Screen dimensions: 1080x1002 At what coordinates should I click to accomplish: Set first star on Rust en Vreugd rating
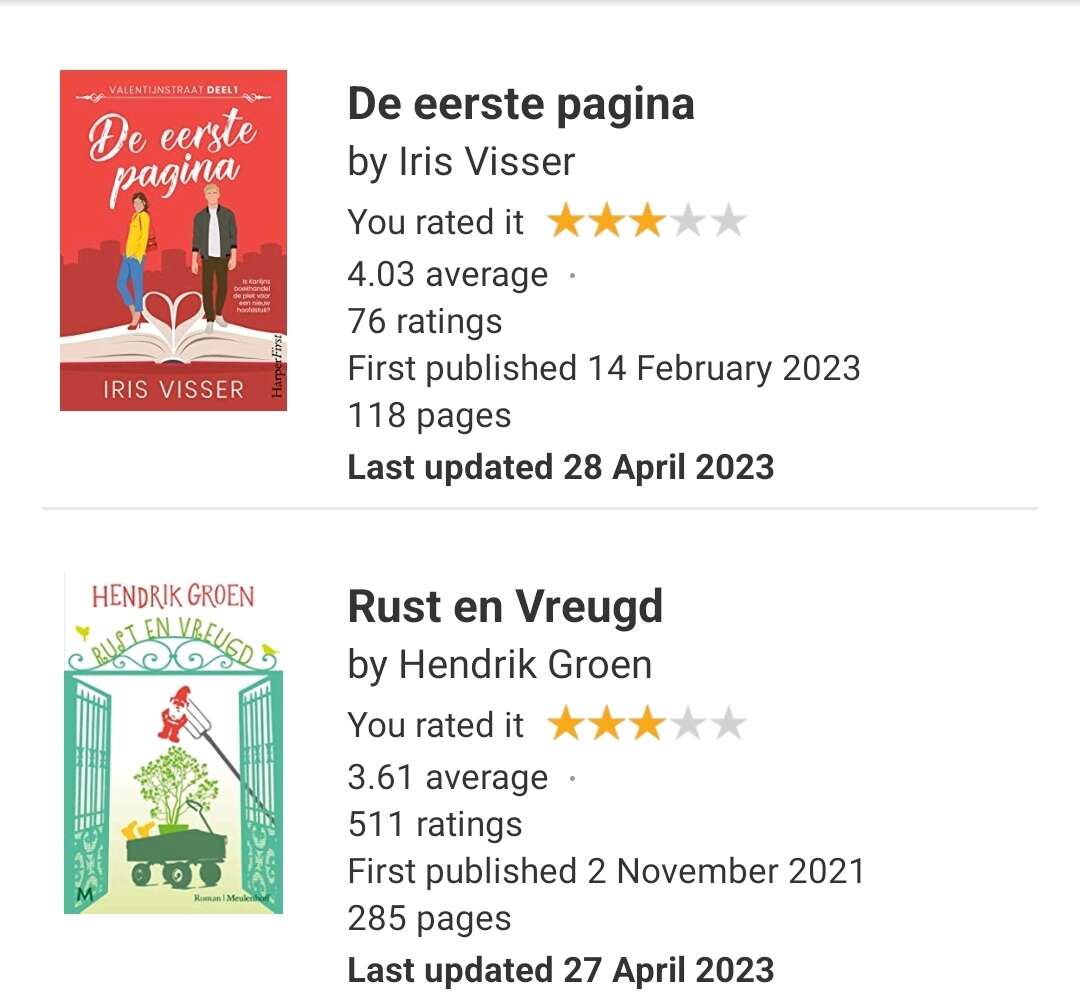[566, 724]
